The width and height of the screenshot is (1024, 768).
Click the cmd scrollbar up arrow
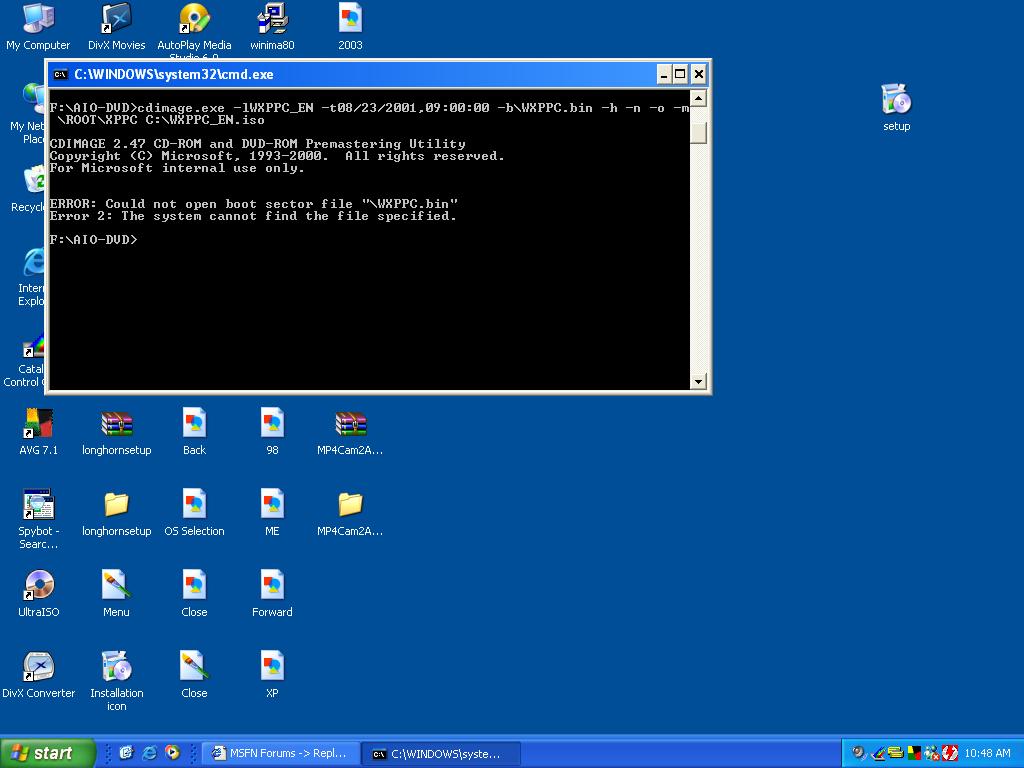point(698,99)
